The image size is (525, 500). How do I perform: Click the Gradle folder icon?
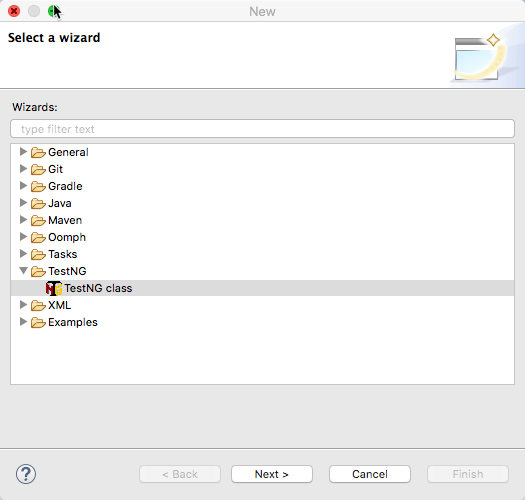[38, 187]
